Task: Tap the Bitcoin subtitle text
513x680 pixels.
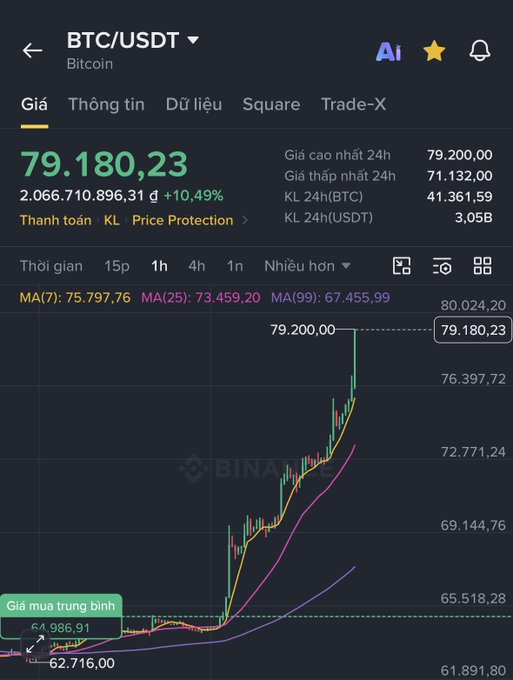Action: click(x=90, y=64)
